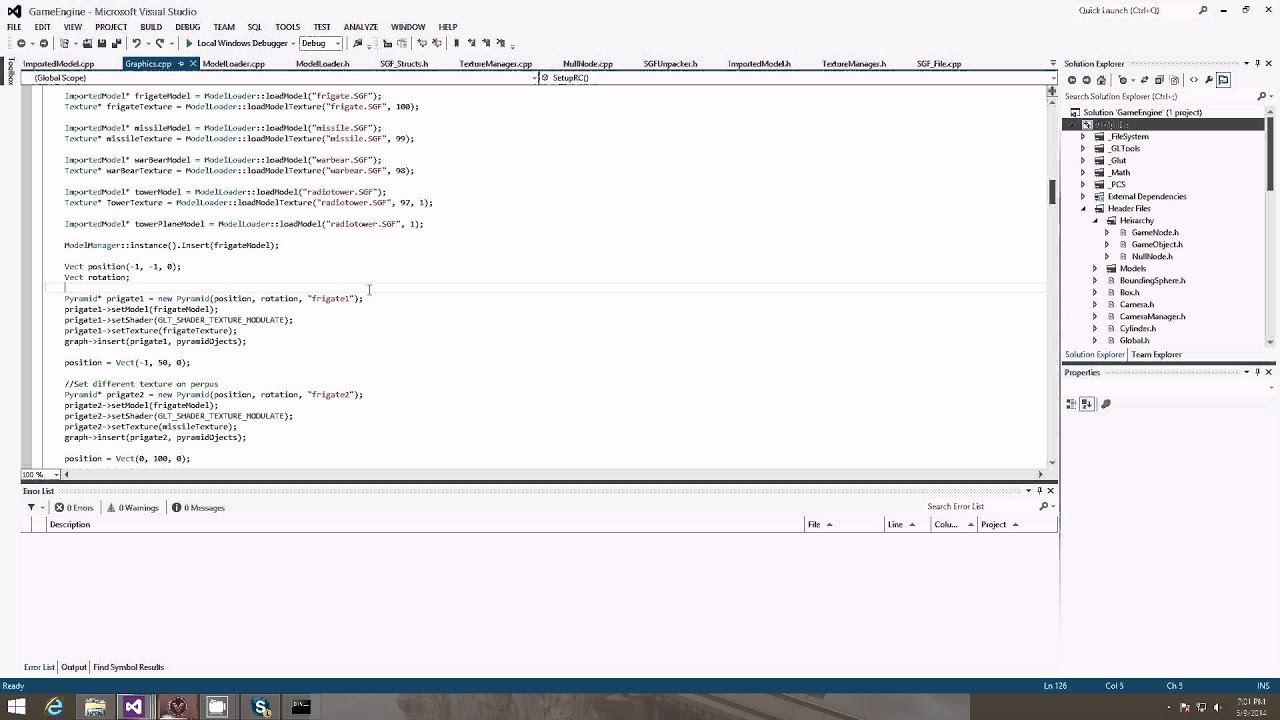Click the Redo toolbar icon
The height and width of the screenshot is (720, 1280).
point(160,43)
